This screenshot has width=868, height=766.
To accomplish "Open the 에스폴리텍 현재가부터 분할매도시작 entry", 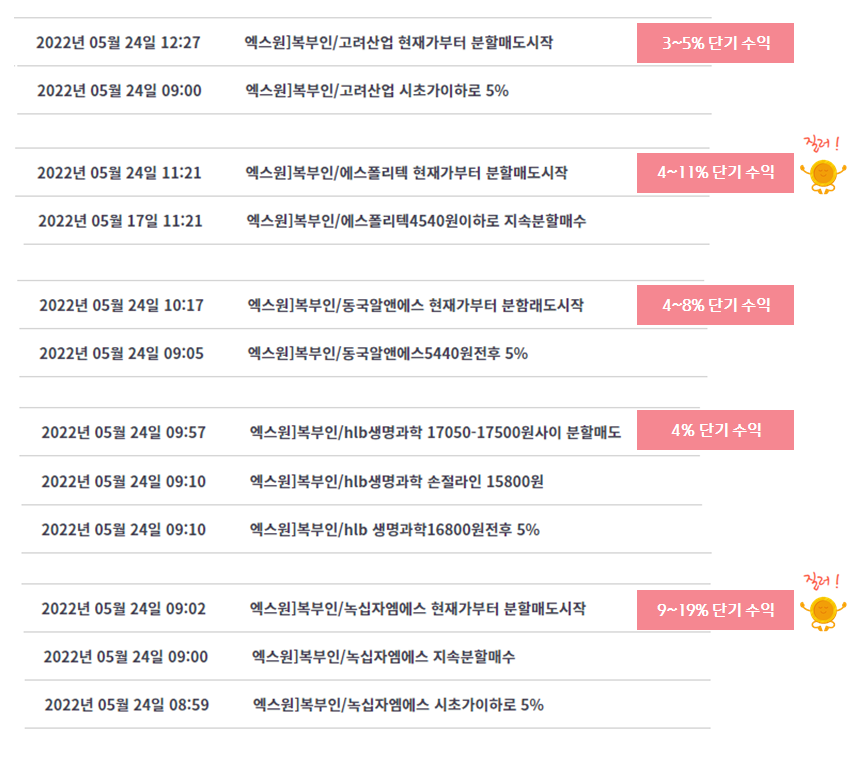I will point(407,173).
